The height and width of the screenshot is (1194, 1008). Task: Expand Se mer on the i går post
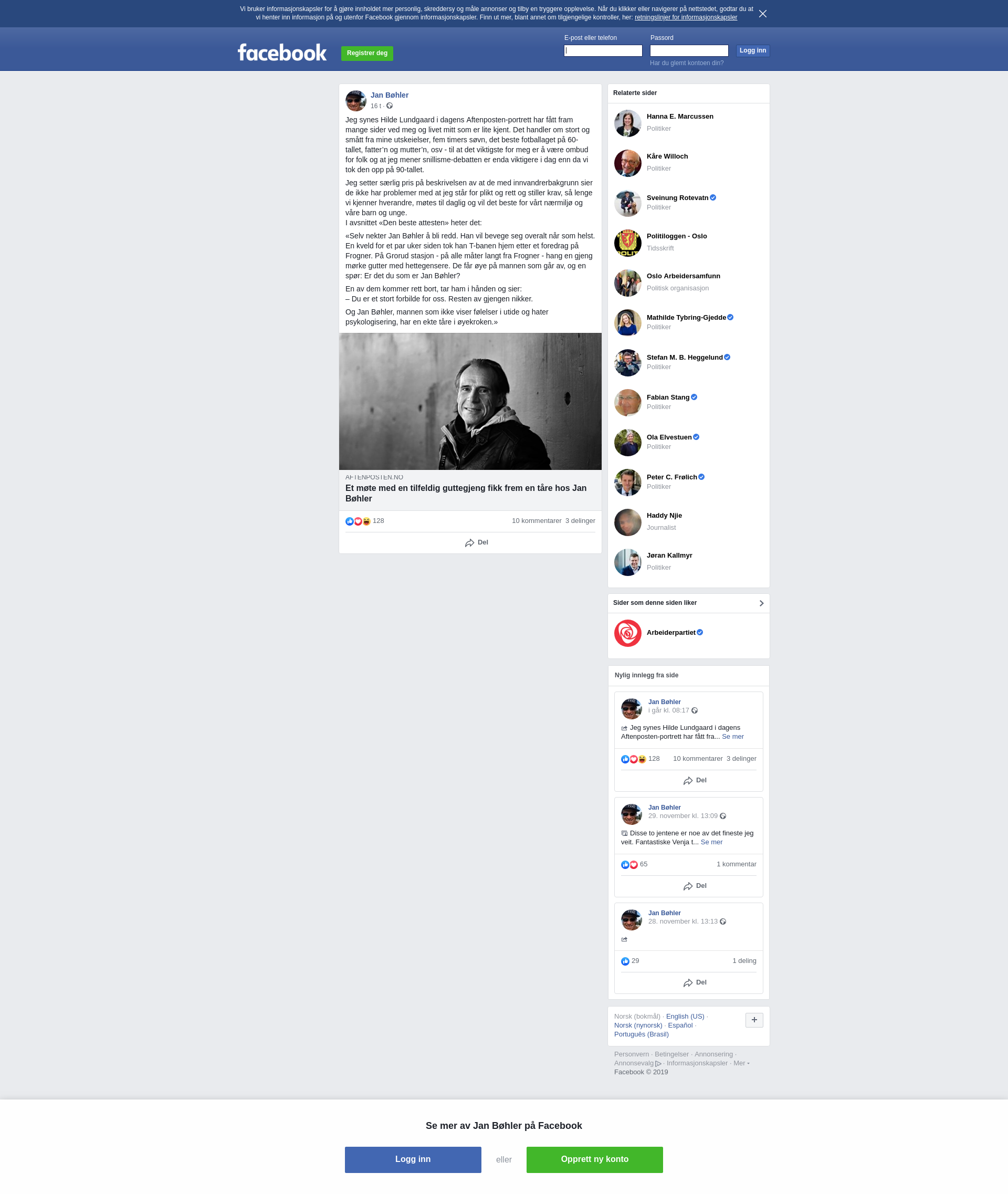(732, 737)
